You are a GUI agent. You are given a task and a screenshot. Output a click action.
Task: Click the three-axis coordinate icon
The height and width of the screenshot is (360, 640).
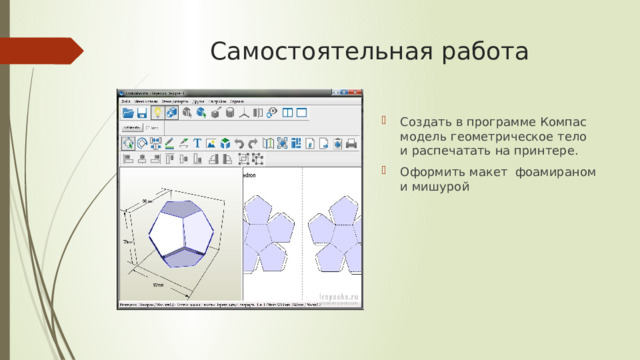coord(244,113)
